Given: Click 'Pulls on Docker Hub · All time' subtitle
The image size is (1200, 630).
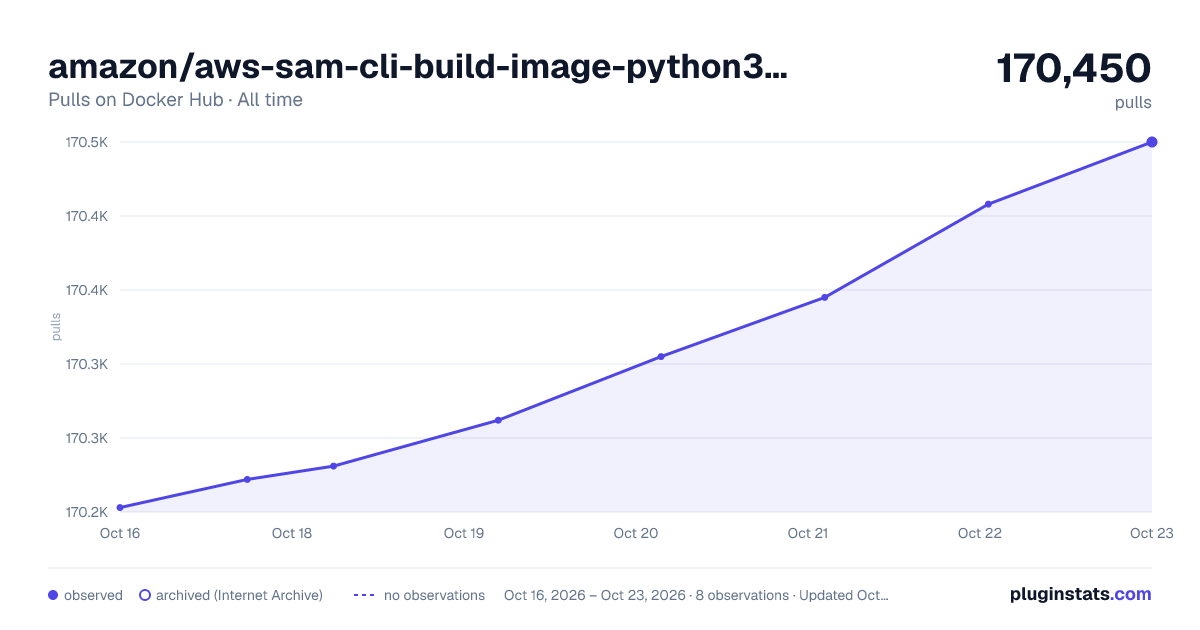Looking at the screenshot, I should pyautogui.click(x=175, y=100).
